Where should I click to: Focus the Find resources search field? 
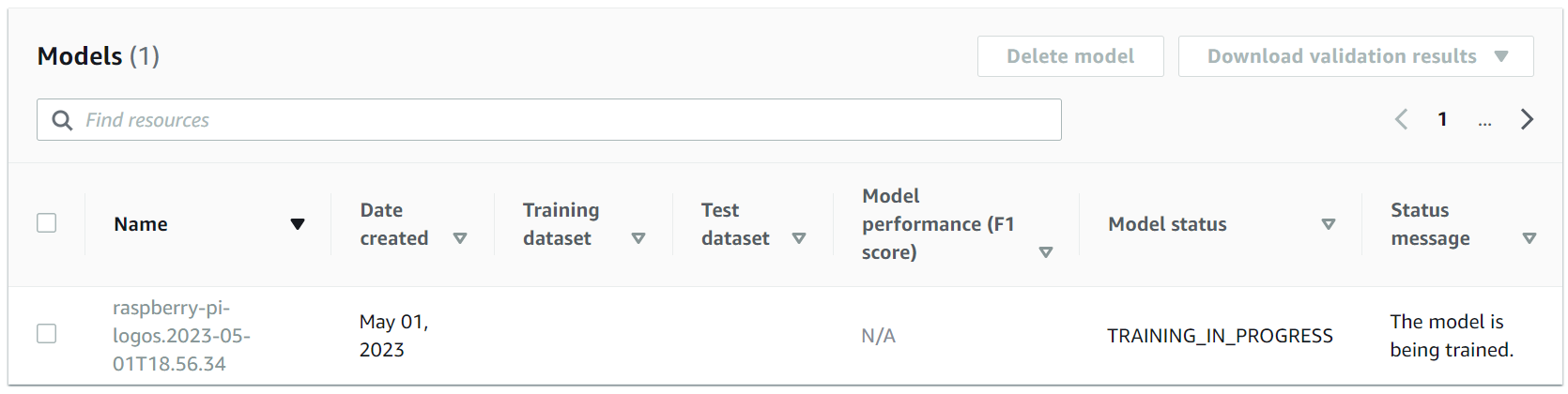[549, 120]
